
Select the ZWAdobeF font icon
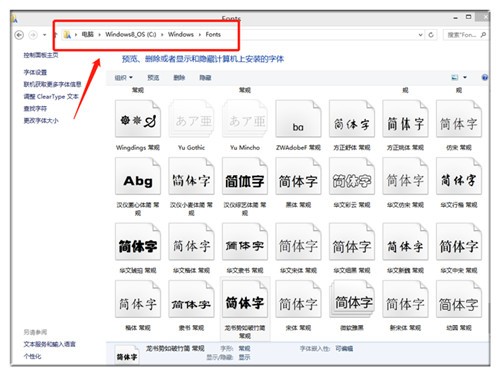coord(298,119)
